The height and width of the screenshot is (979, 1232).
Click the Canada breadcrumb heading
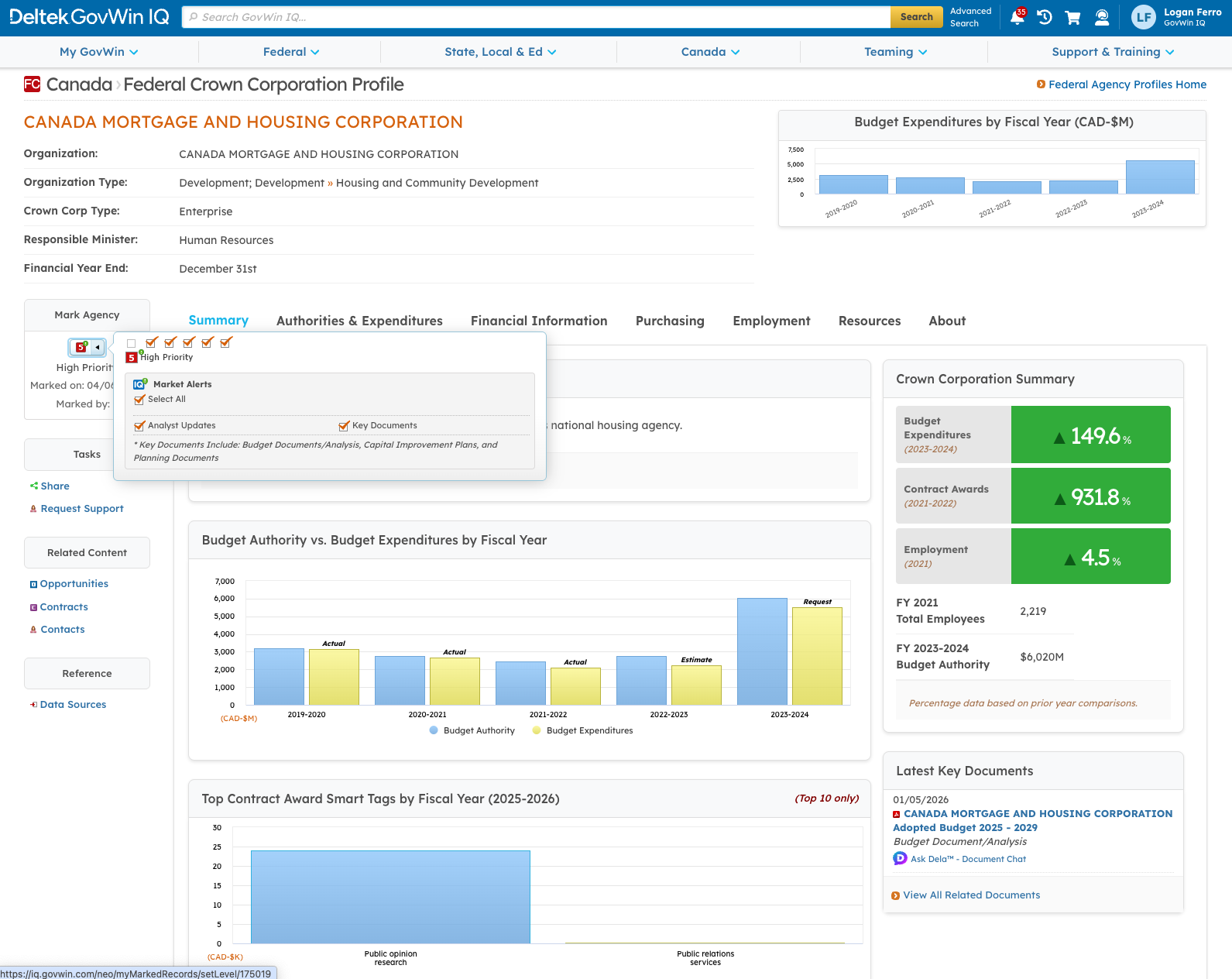(x=79, y=84)
